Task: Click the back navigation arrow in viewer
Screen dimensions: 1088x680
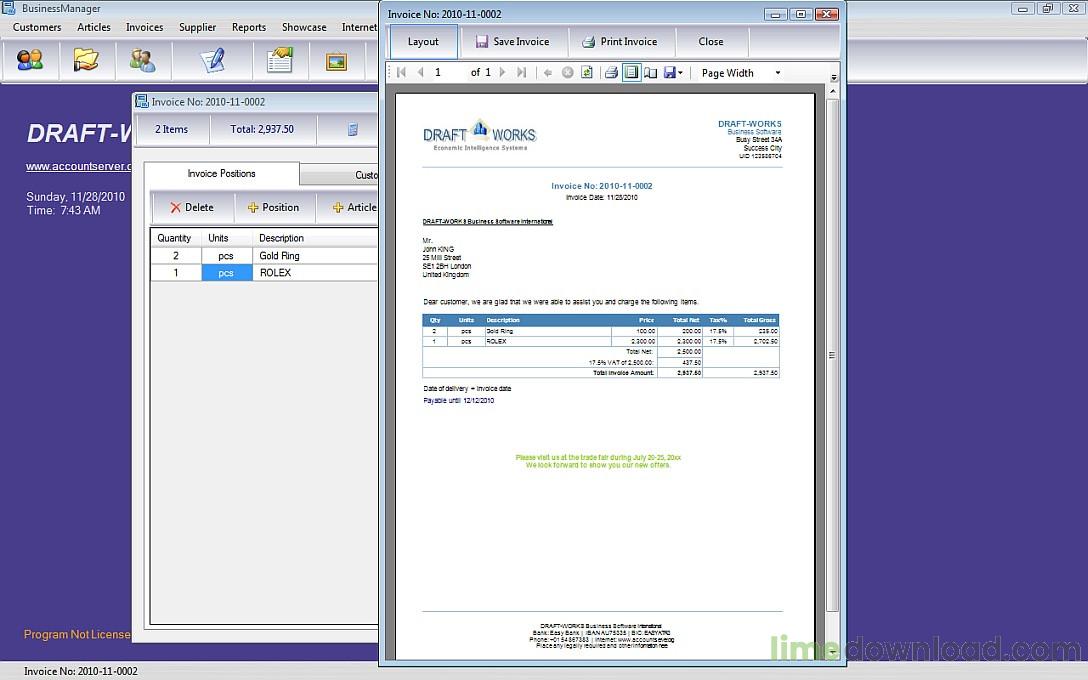Action: coord(547,72)
